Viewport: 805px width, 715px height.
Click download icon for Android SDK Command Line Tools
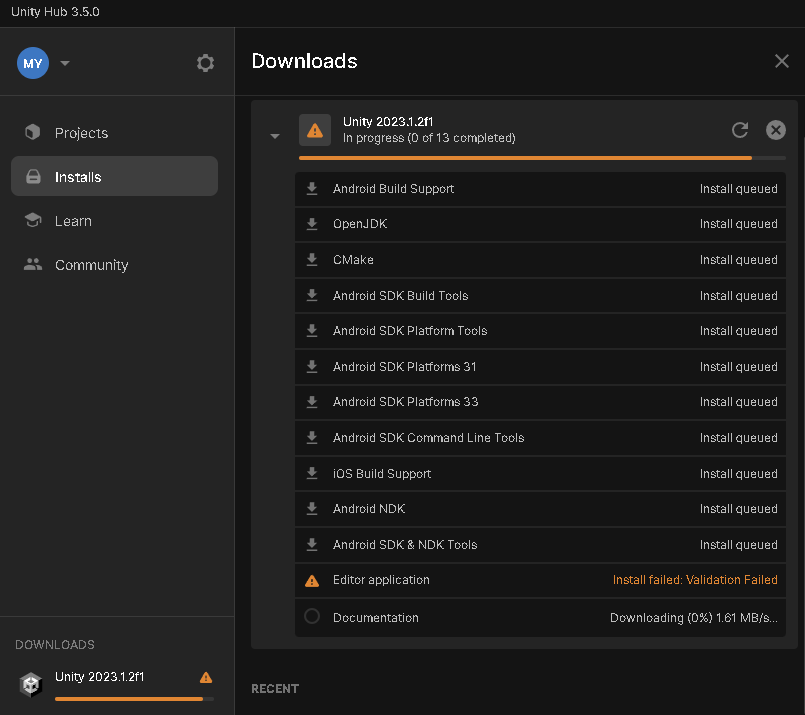click(312, 438)
